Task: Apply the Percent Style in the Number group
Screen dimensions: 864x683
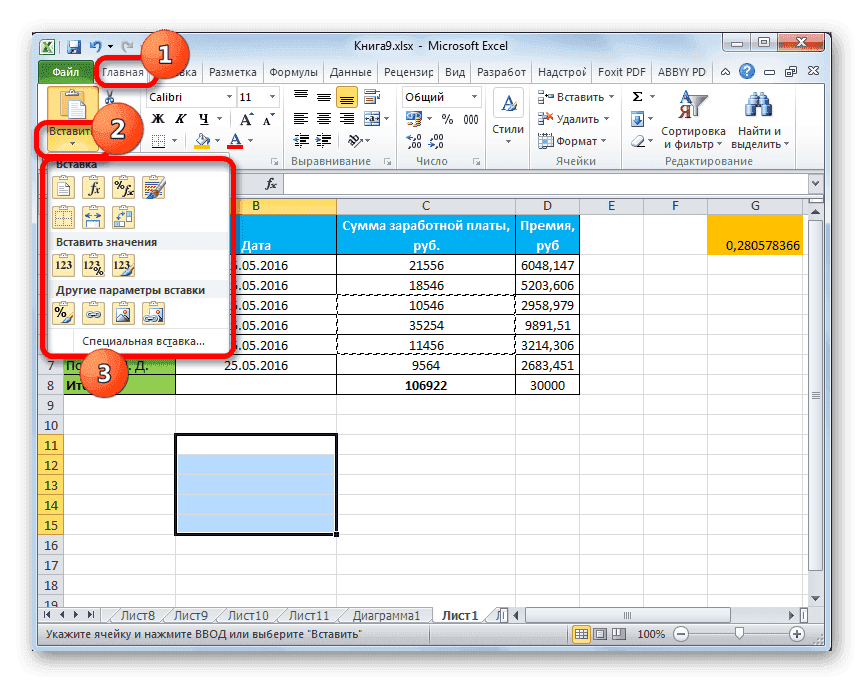Action: tap(447, 118)
